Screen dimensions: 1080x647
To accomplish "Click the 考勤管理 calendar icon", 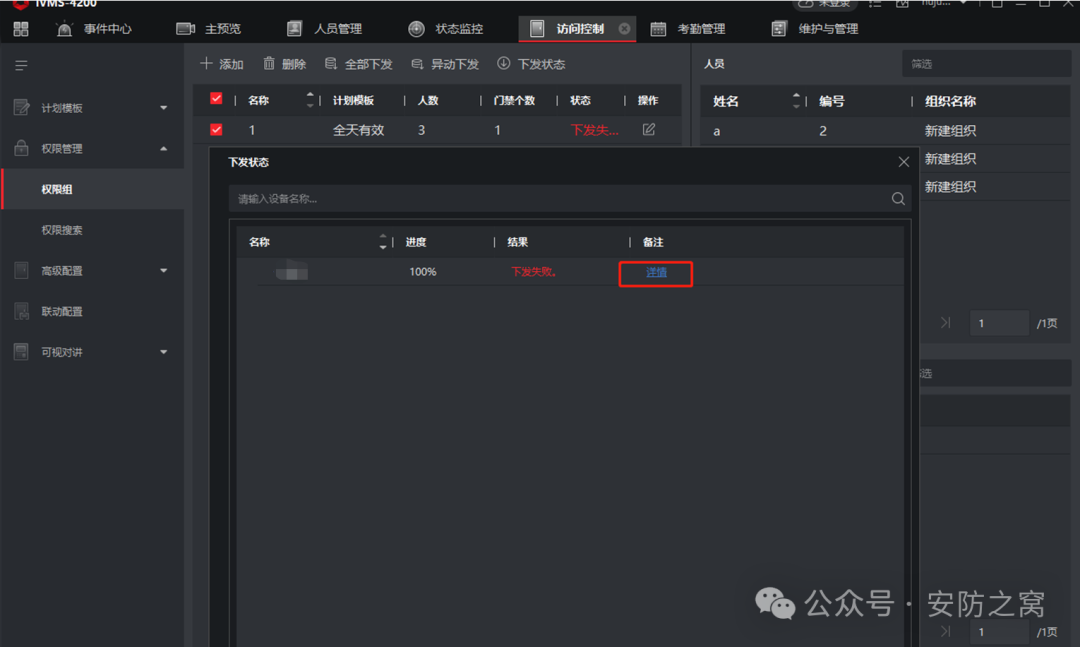I will 658,29.
